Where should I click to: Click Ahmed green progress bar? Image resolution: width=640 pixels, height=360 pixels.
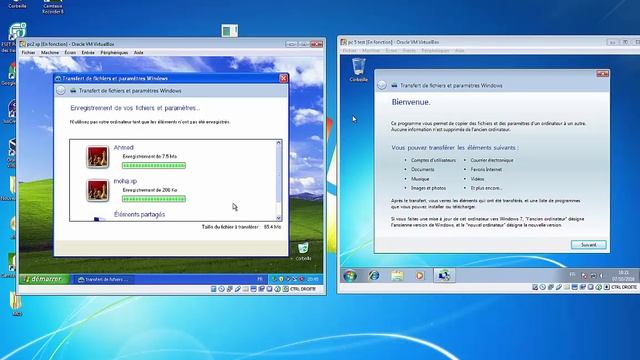(154, 165)
